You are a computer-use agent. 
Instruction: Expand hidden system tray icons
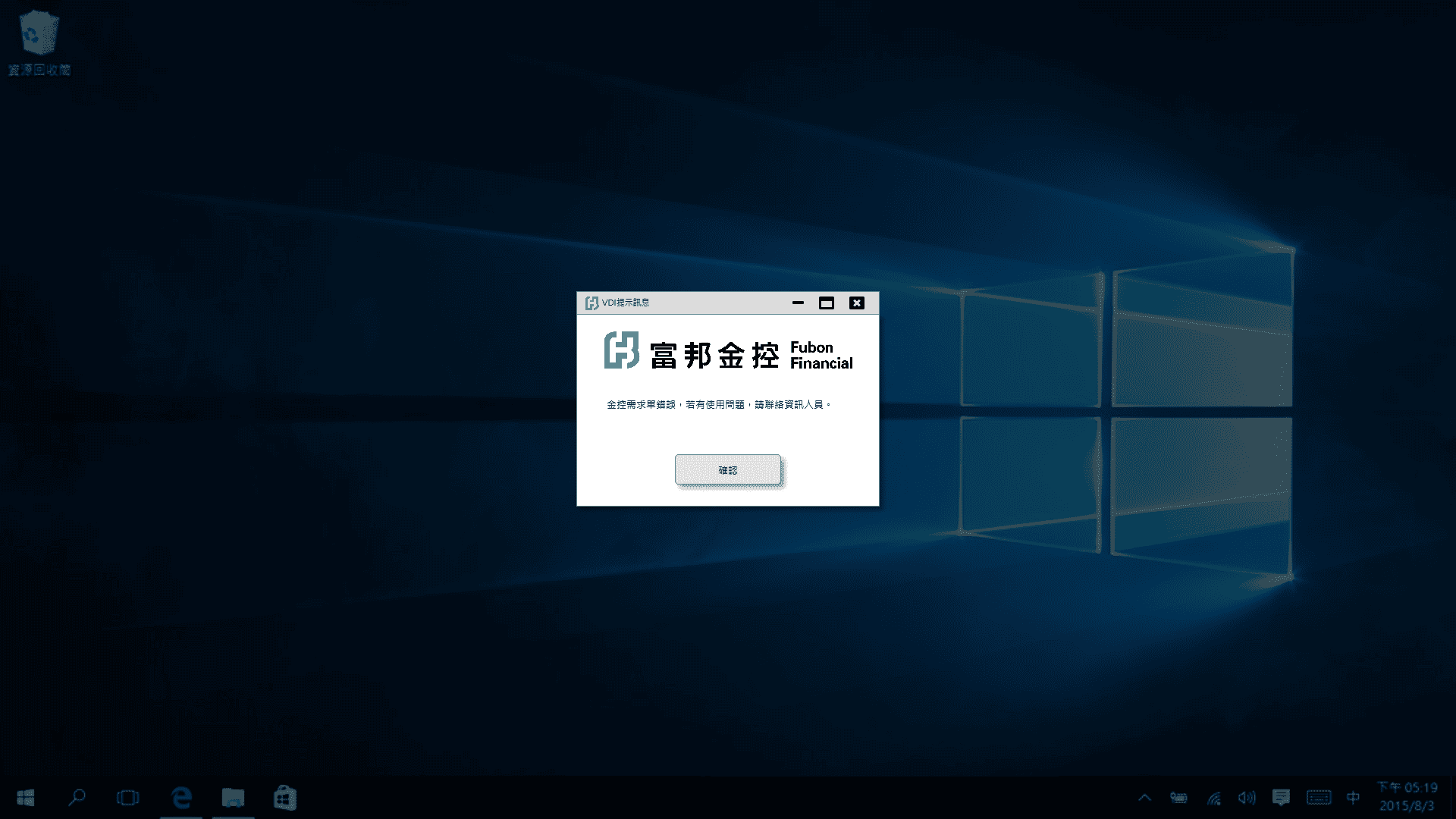(1144, 797)
